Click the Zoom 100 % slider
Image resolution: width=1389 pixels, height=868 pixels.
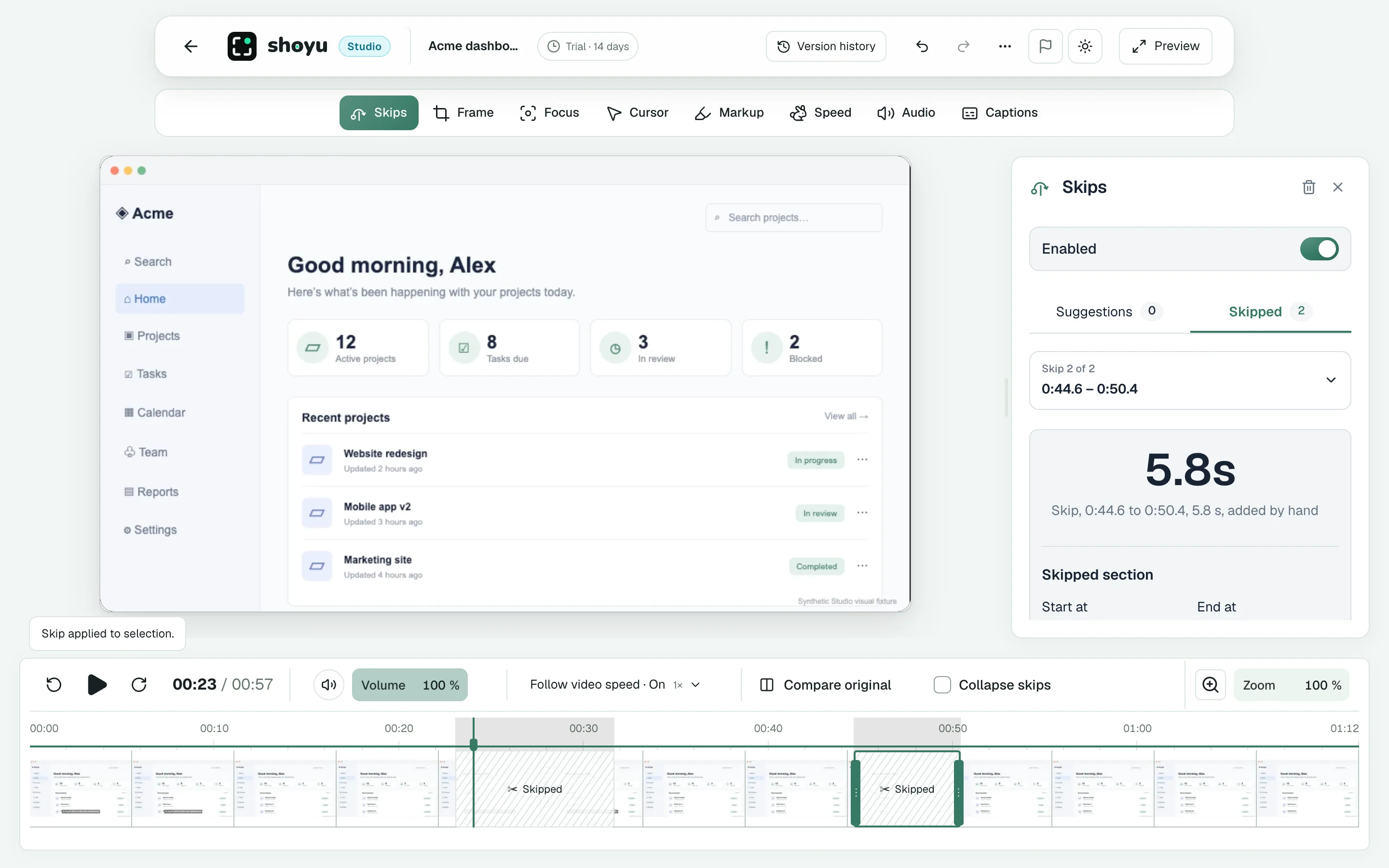(x=1292, y=684)
